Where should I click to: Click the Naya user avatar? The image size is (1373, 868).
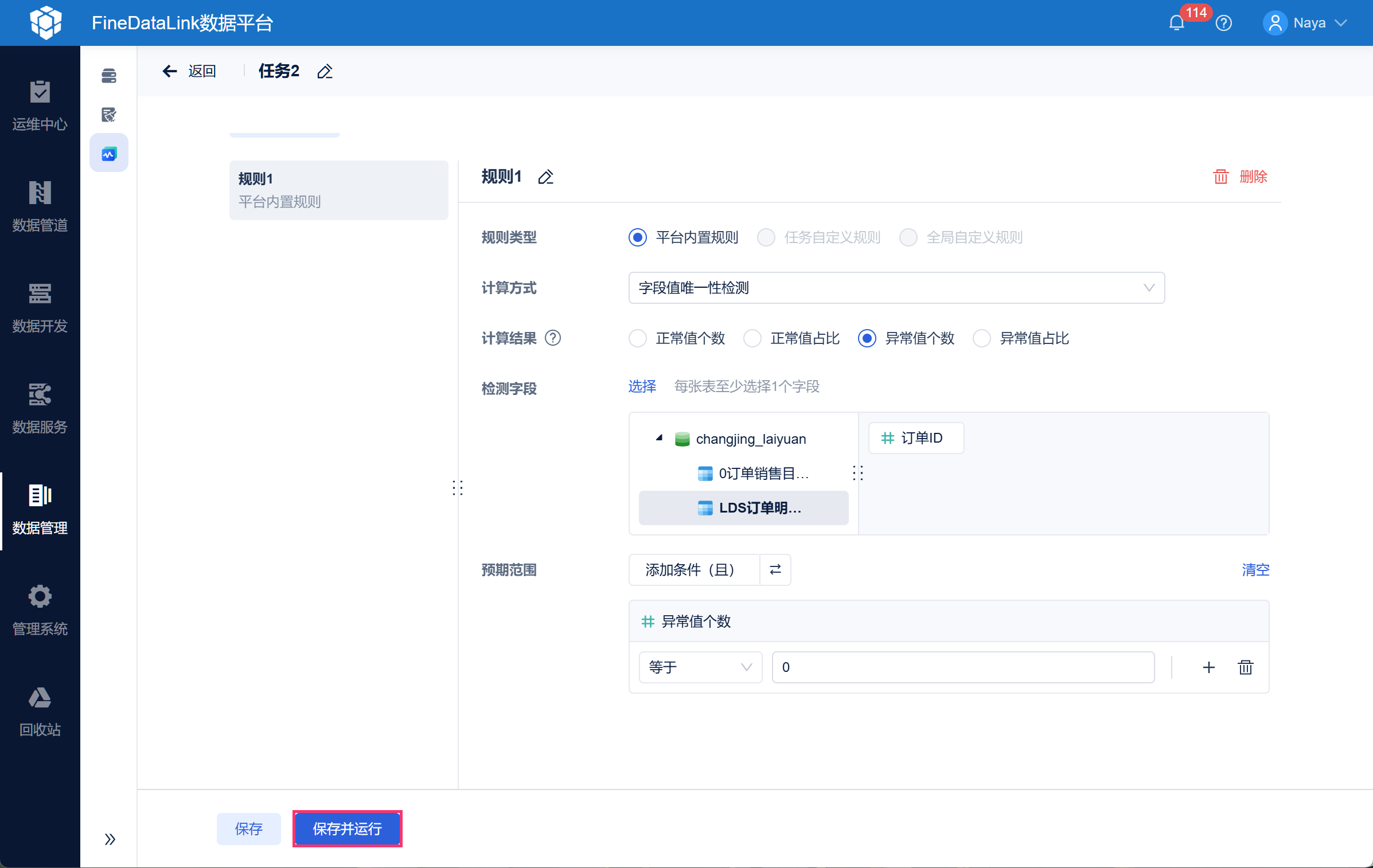coord(1275,23)
